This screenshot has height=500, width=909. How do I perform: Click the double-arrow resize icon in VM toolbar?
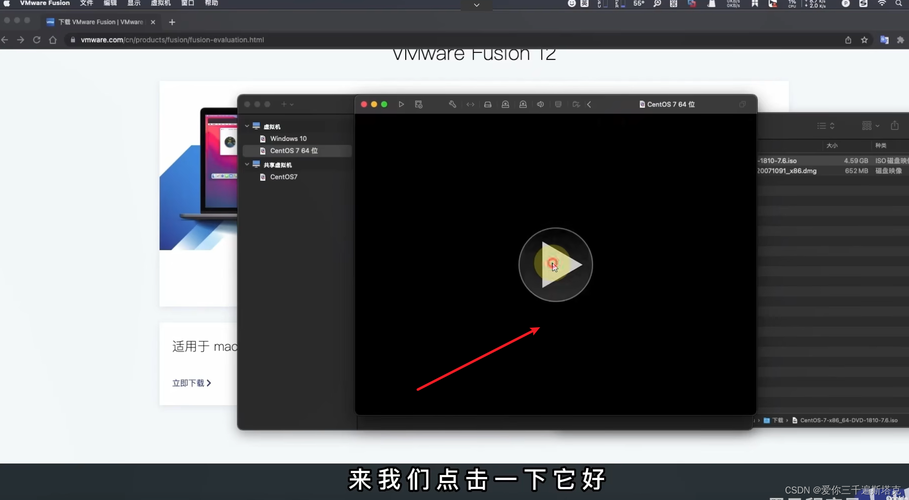point(470,104)
